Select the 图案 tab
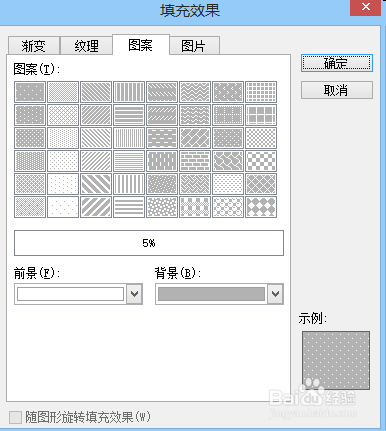Screen dimensions: 386x431 141,45
